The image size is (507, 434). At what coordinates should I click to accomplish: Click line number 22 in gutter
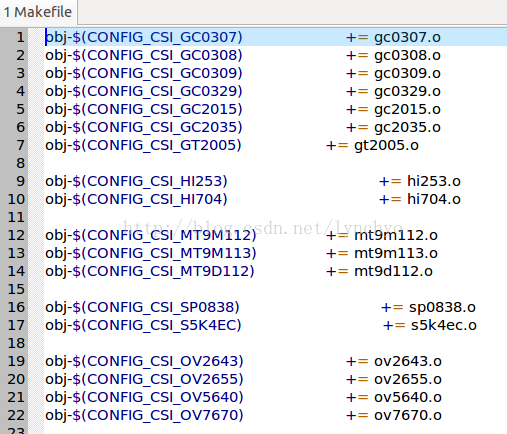coord(16,415)
